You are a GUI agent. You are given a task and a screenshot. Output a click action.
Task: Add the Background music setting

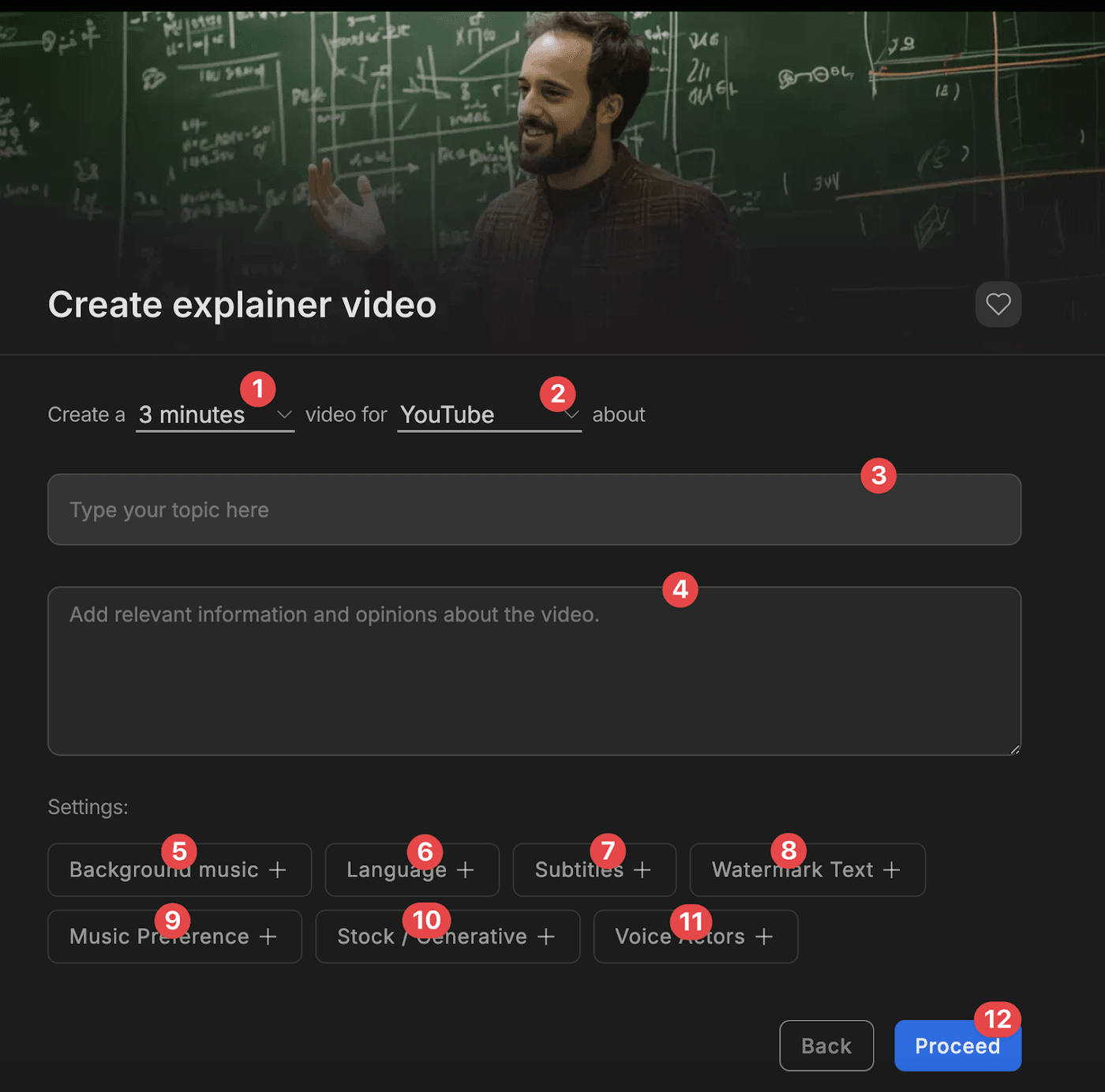[180, 870]
